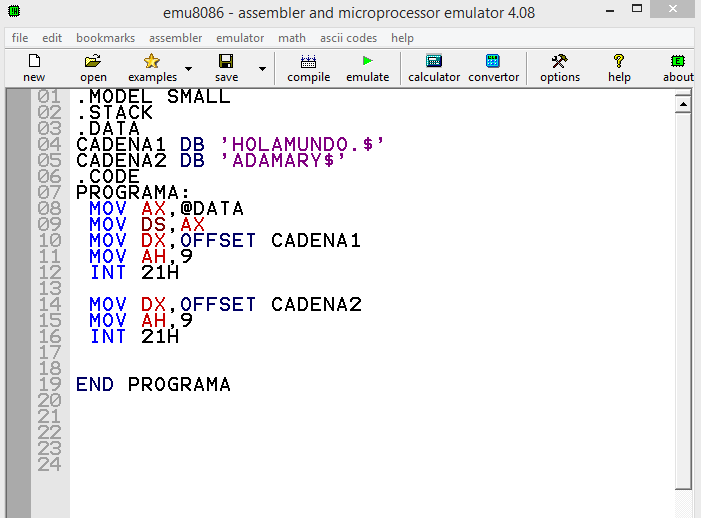The height and width of the screenshot is (518, 701).
Task: Create a new file with the new icon
Action: [34, 67]
